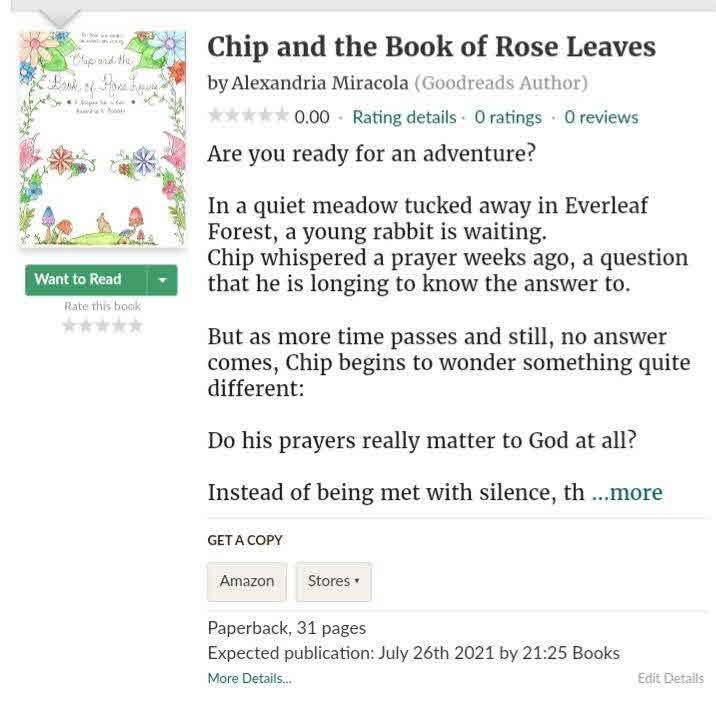Rate this book five stars
Image resolution: width=716 pixels, height=716 pixels.
[135, 326]
